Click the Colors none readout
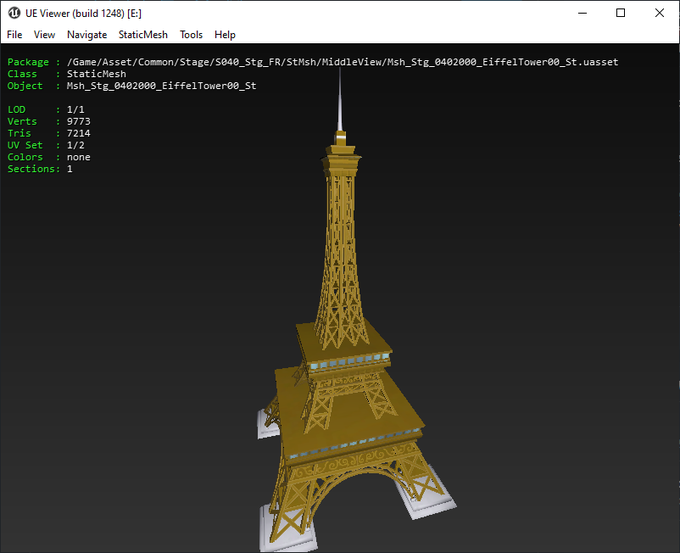 [x=78, y=158]
